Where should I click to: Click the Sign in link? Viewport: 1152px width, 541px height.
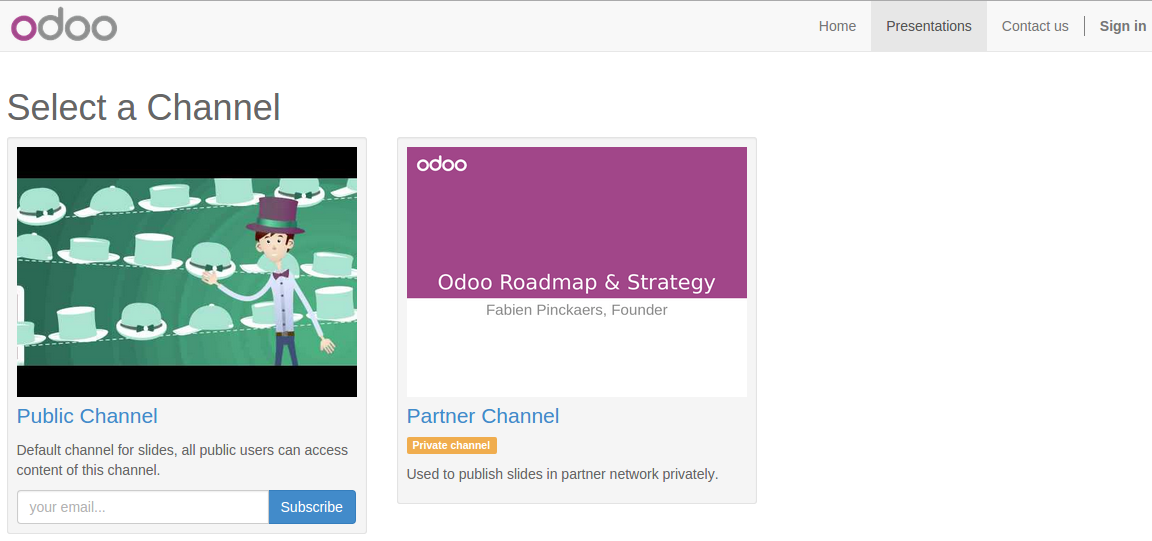(x=1122, y=26)
